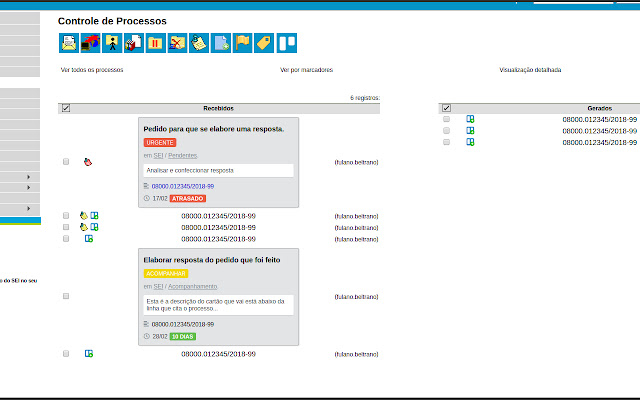Check the second Recebidos row checkbox
The width and height of the screenshot is (640, 400).
[x=66, y=216]
